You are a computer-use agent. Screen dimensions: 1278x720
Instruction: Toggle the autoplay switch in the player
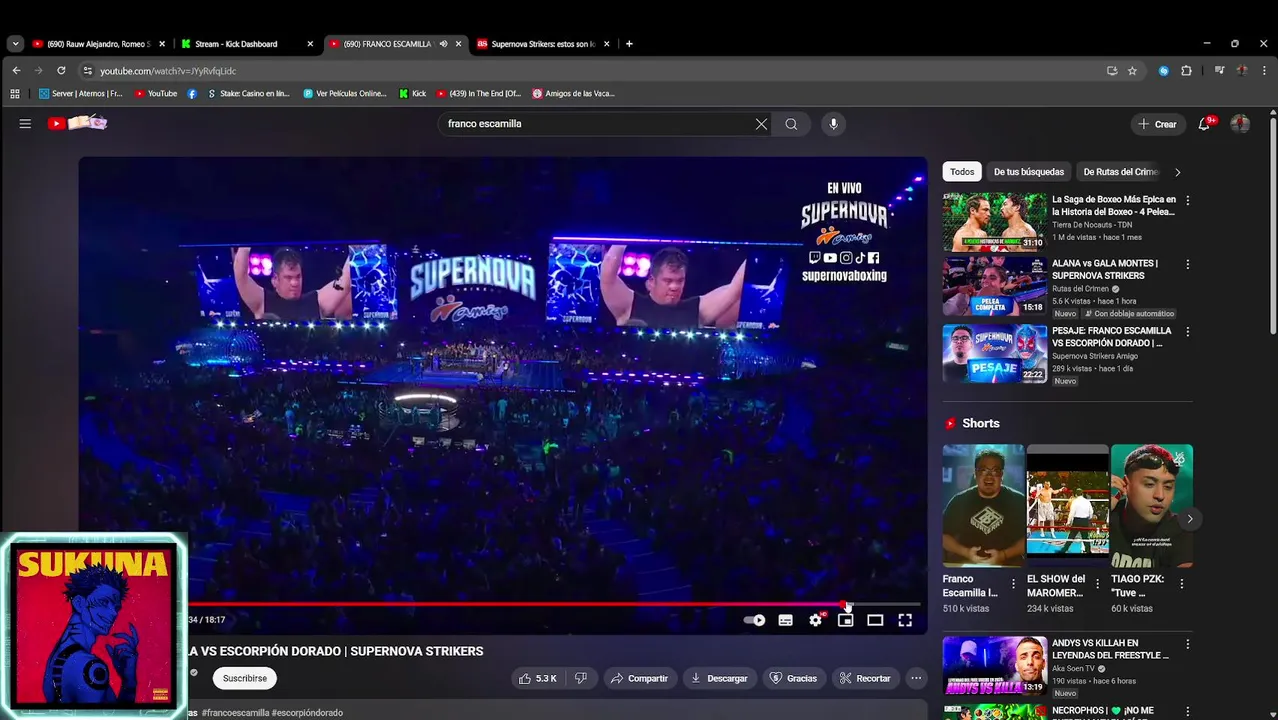tap(755, 620)
